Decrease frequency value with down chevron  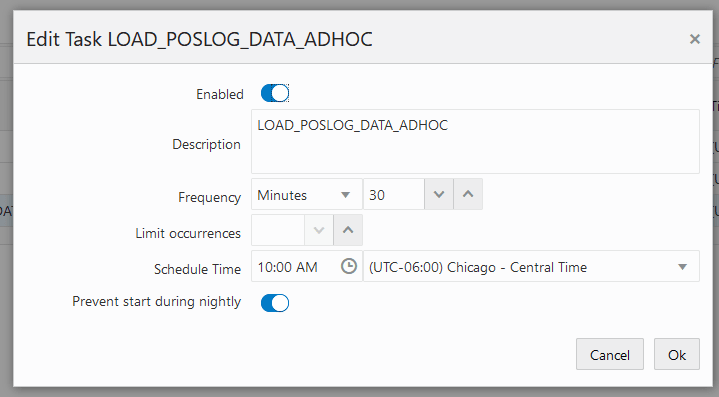click(x=439, y=194)
